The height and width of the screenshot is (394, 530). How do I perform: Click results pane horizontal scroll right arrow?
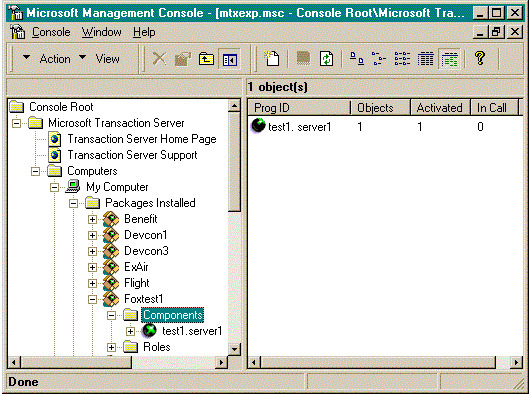[x=516, y=363]
